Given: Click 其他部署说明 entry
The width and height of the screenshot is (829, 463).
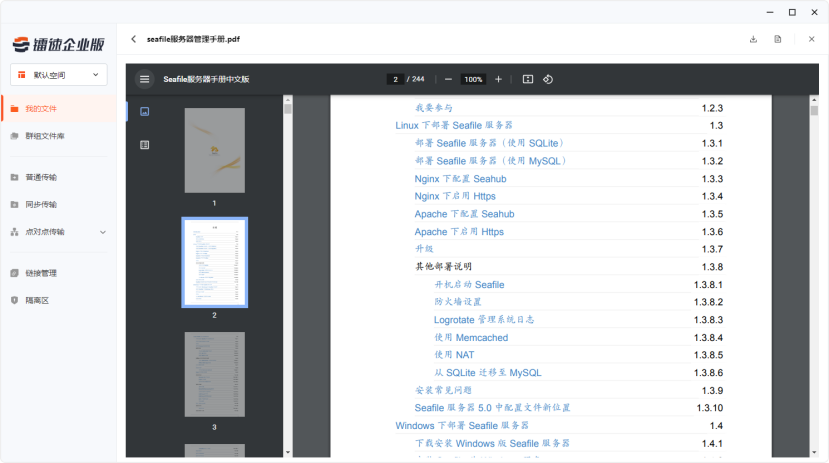Looking at the screenshot, I should coord(444,266).
